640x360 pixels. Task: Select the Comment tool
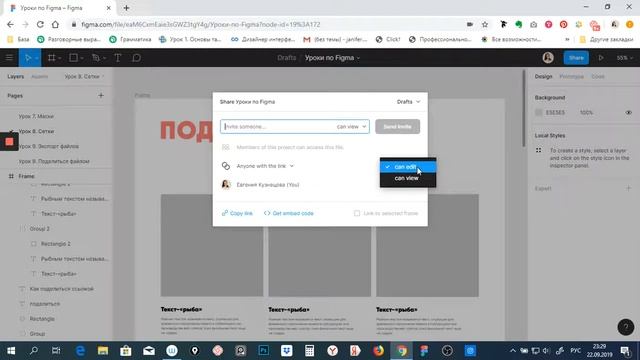136,58
